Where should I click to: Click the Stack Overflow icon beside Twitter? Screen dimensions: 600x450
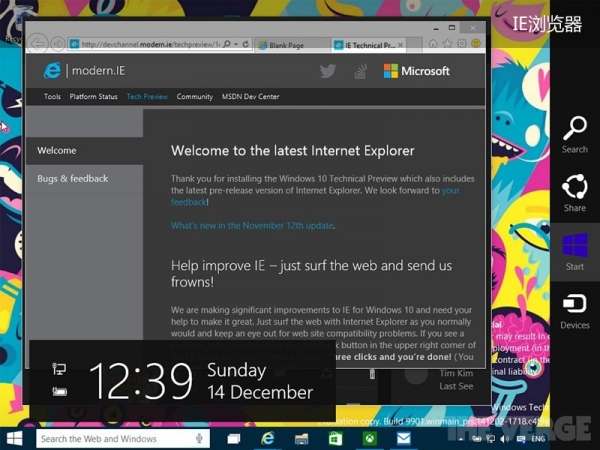360,71
